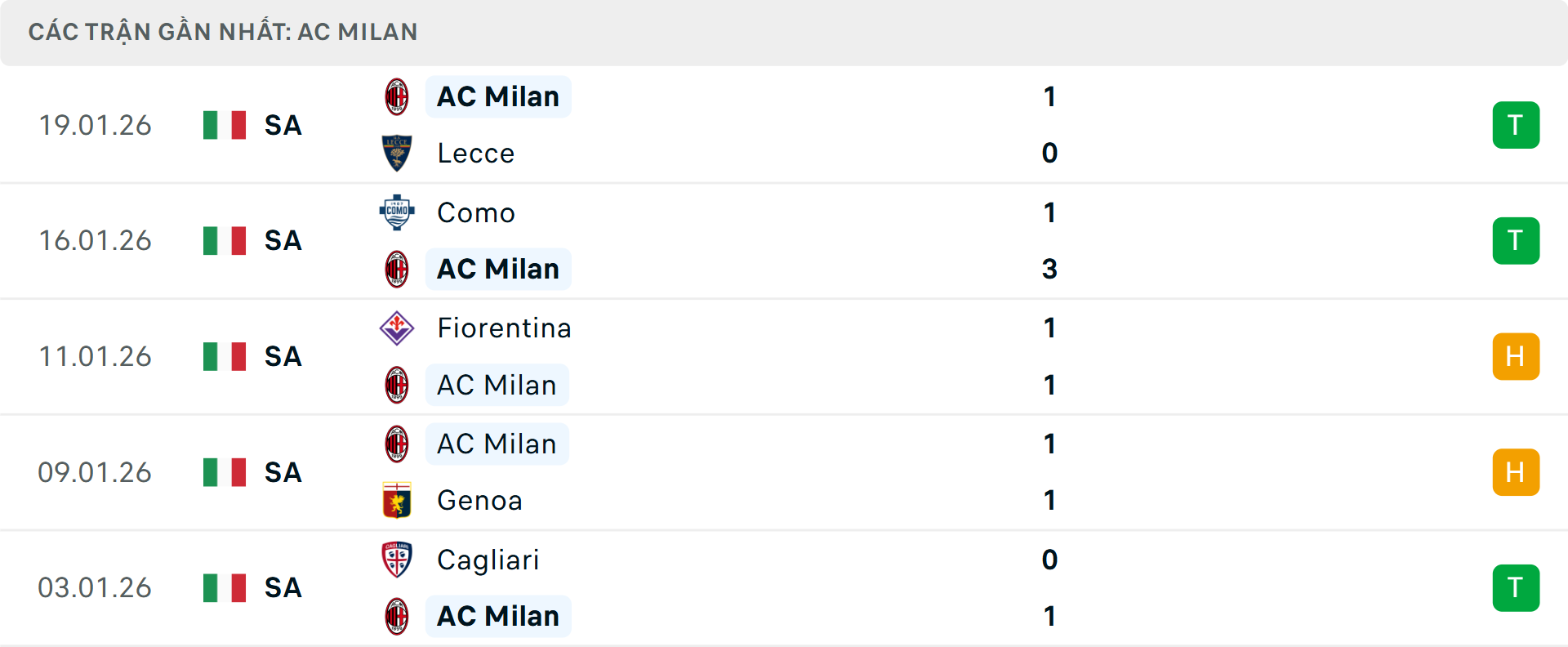1568x647 pixels.
Task: Click the CÁC TRẬN GẦN NHẤT: AC MILAN header
Action: [224, 31]
